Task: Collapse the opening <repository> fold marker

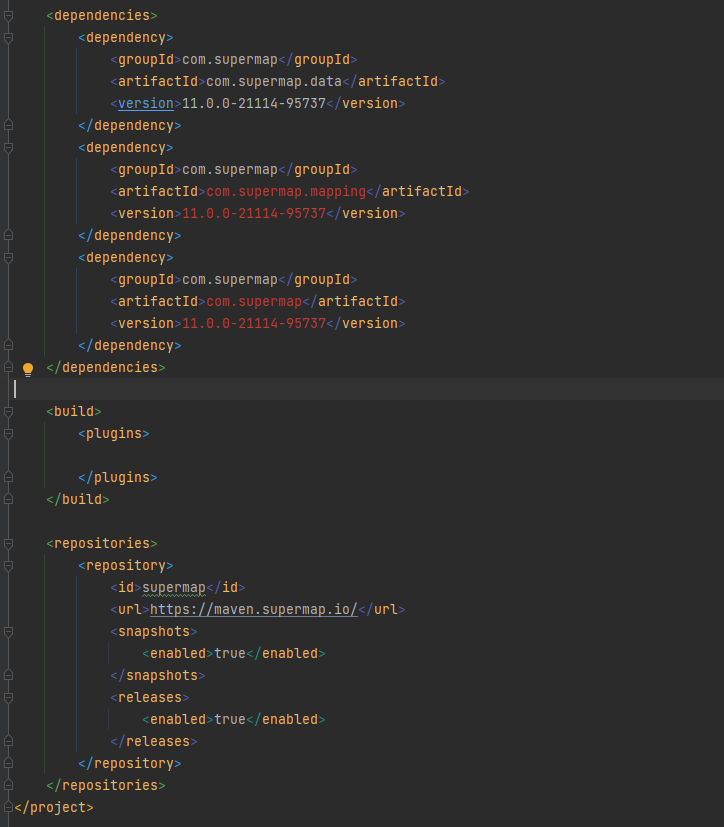Action: (8, 565)
